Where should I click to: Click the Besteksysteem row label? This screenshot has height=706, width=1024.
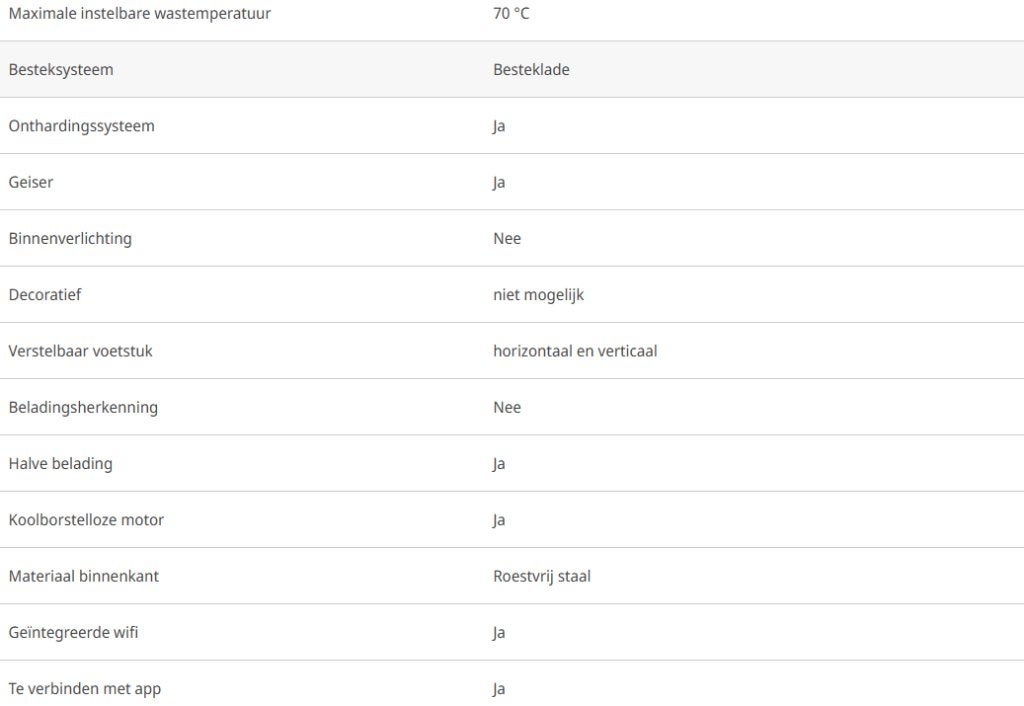coord(61,70)
